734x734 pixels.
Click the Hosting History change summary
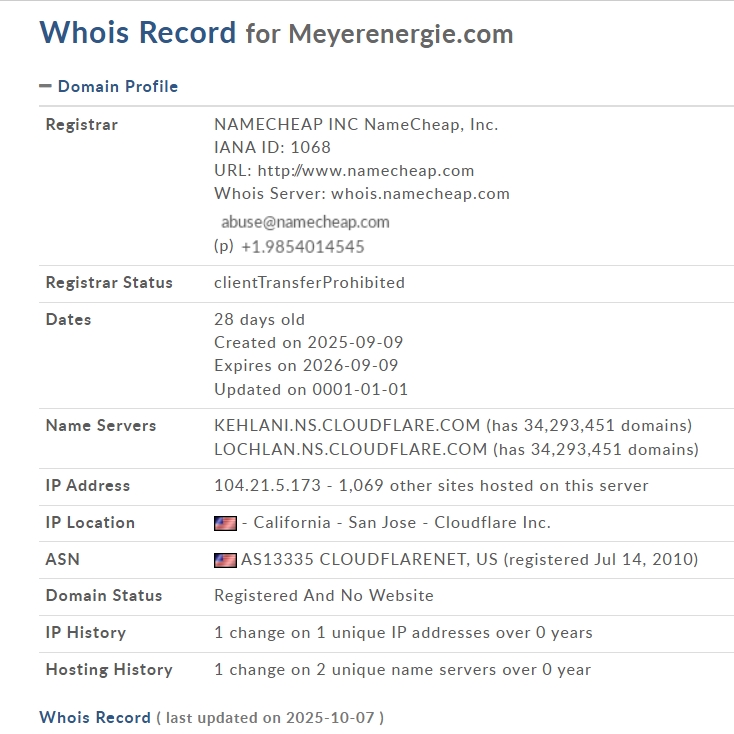(402, 670)
